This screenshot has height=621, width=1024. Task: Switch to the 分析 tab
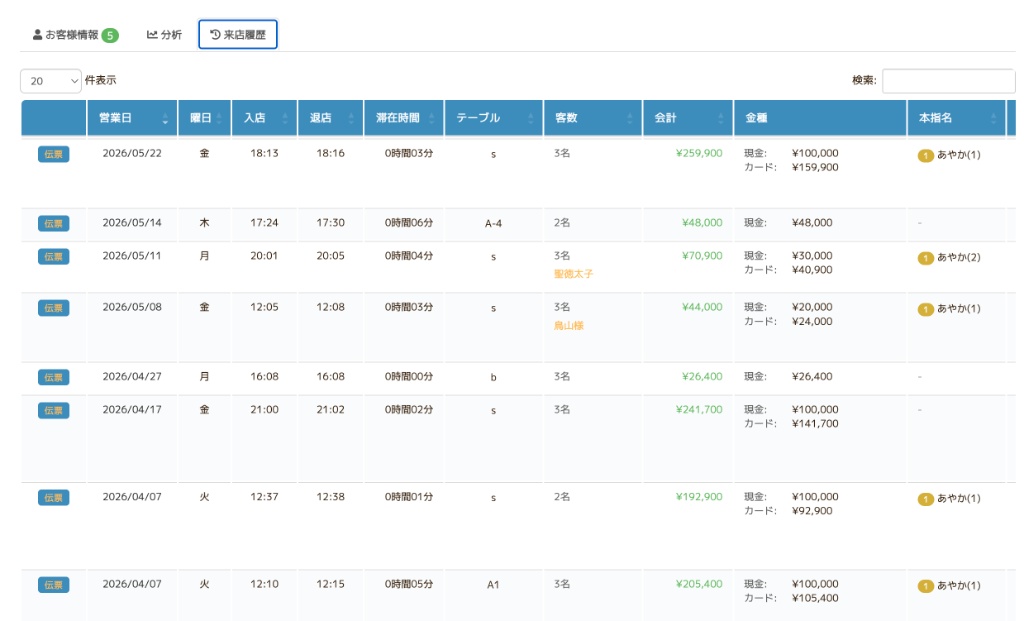click(164, 35)
